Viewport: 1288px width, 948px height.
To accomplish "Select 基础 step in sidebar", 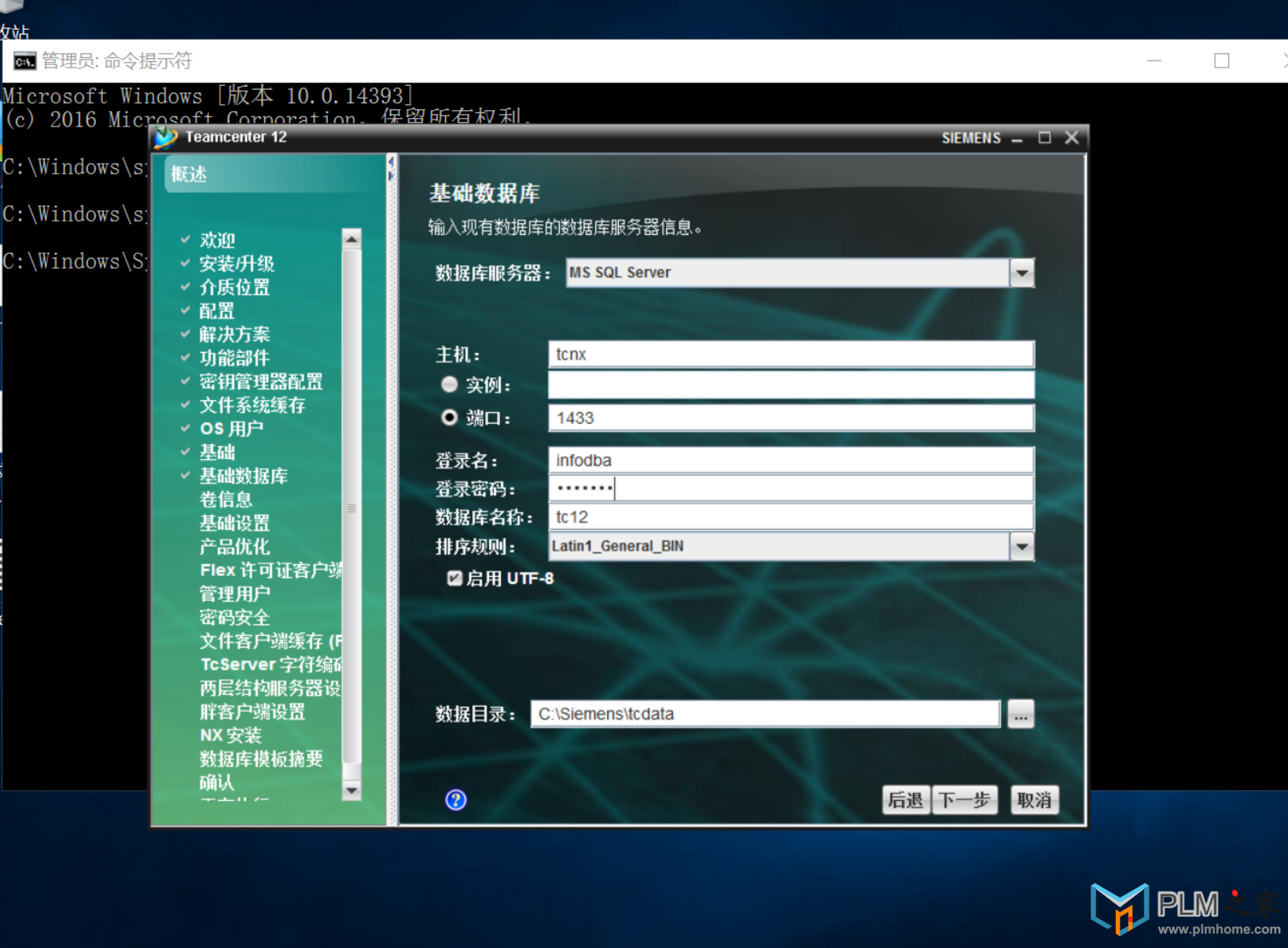I will click(217, 452).
